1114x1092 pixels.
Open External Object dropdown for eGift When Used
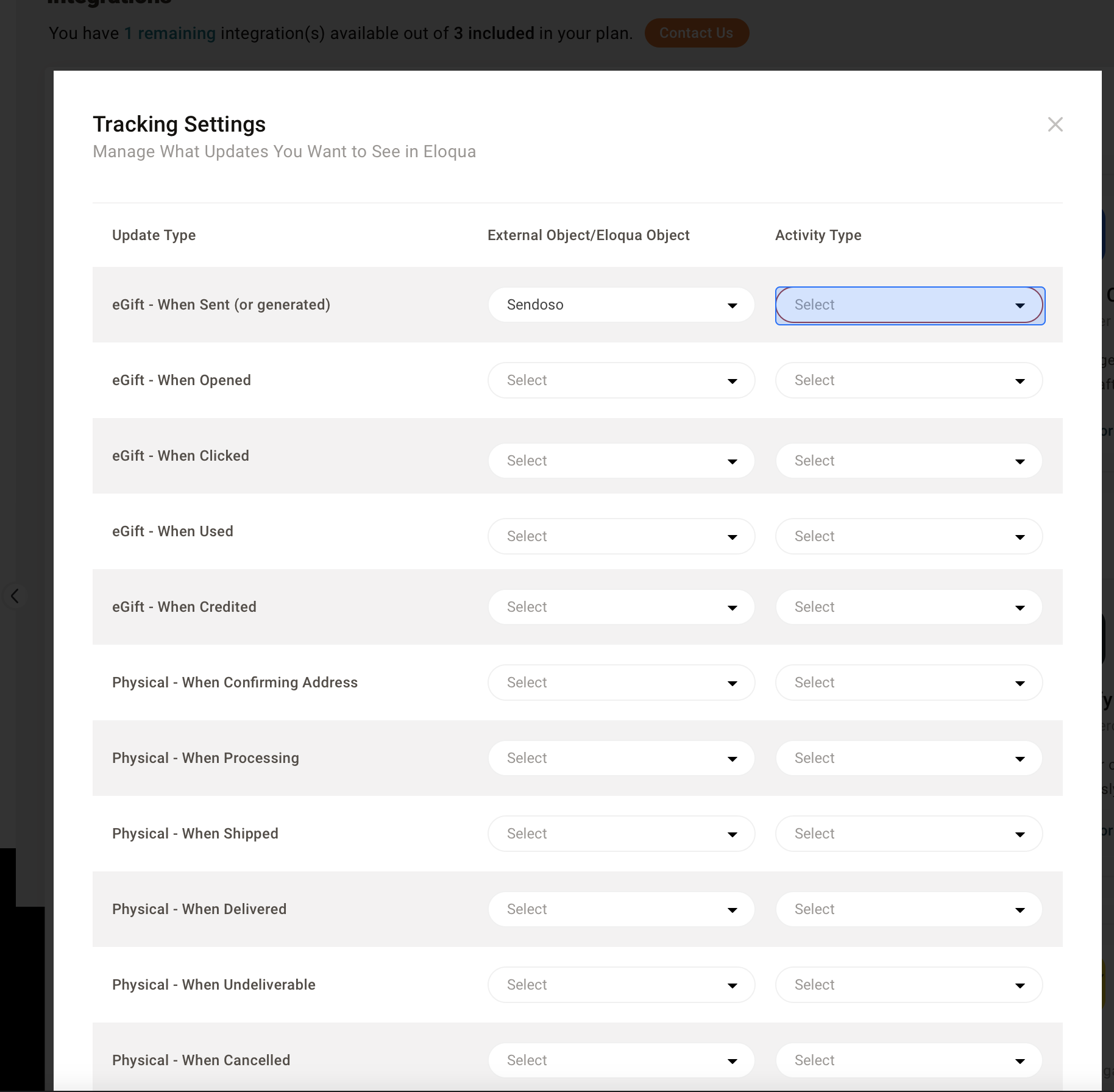(x=621, y=536)
